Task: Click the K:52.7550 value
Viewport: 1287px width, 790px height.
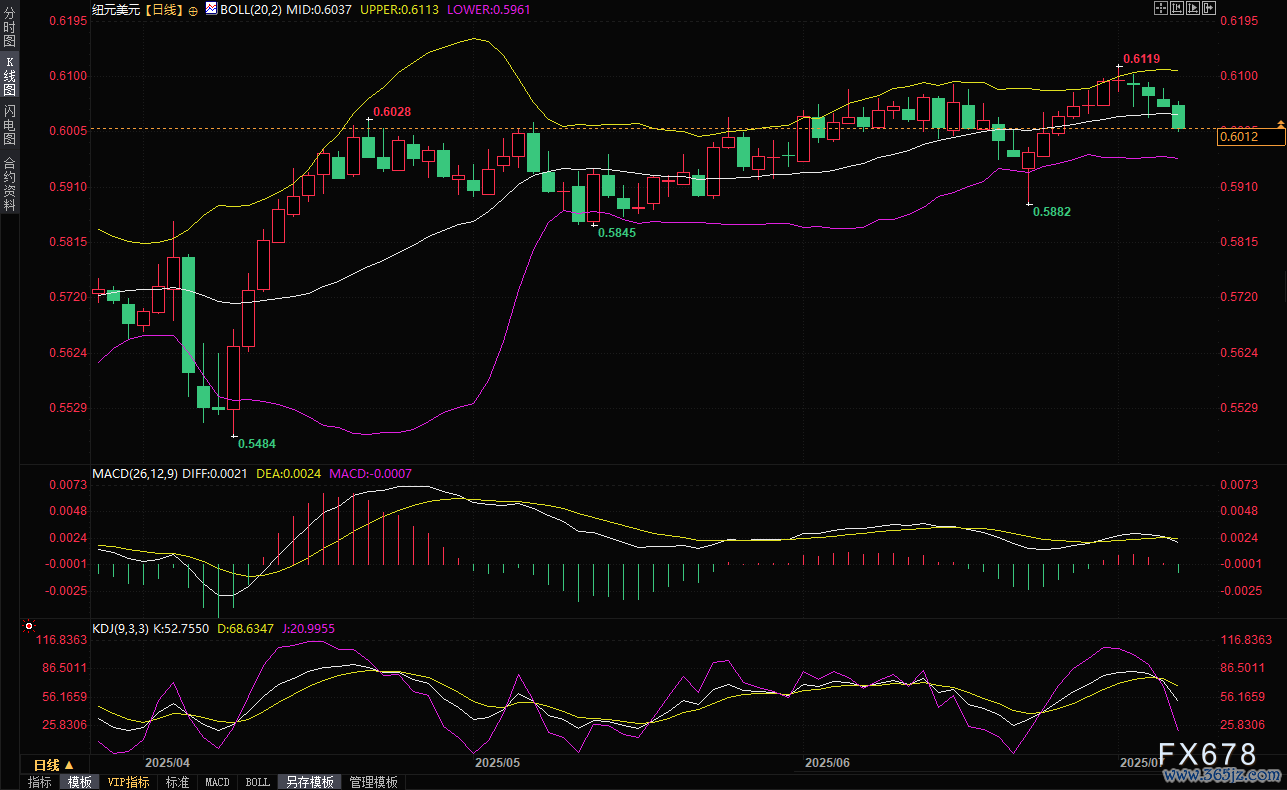Action: (181, 629)
